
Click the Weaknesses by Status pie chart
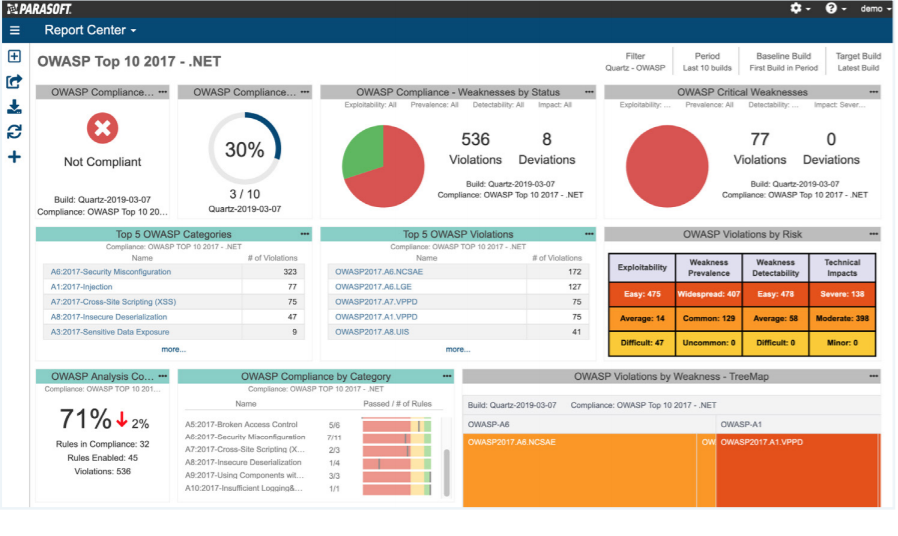(383, 166)
